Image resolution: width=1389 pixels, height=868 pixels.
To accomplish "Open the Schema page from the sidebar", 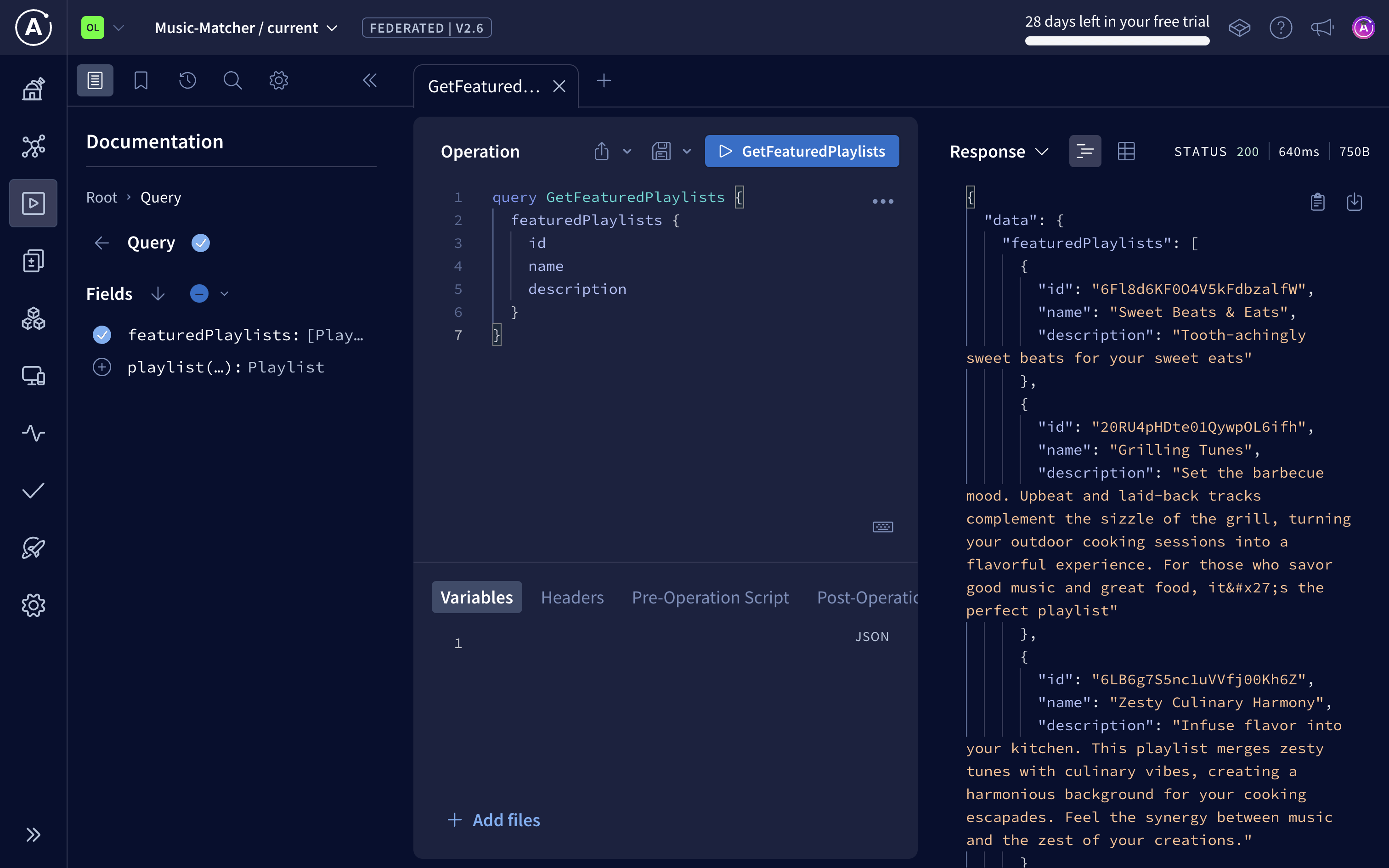I will pyautogui.click(x=33, y=147).
